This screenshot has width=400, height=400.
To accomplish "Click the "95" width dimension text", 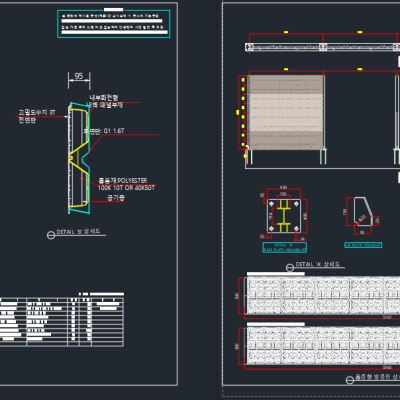I will (x=79, y=76).
